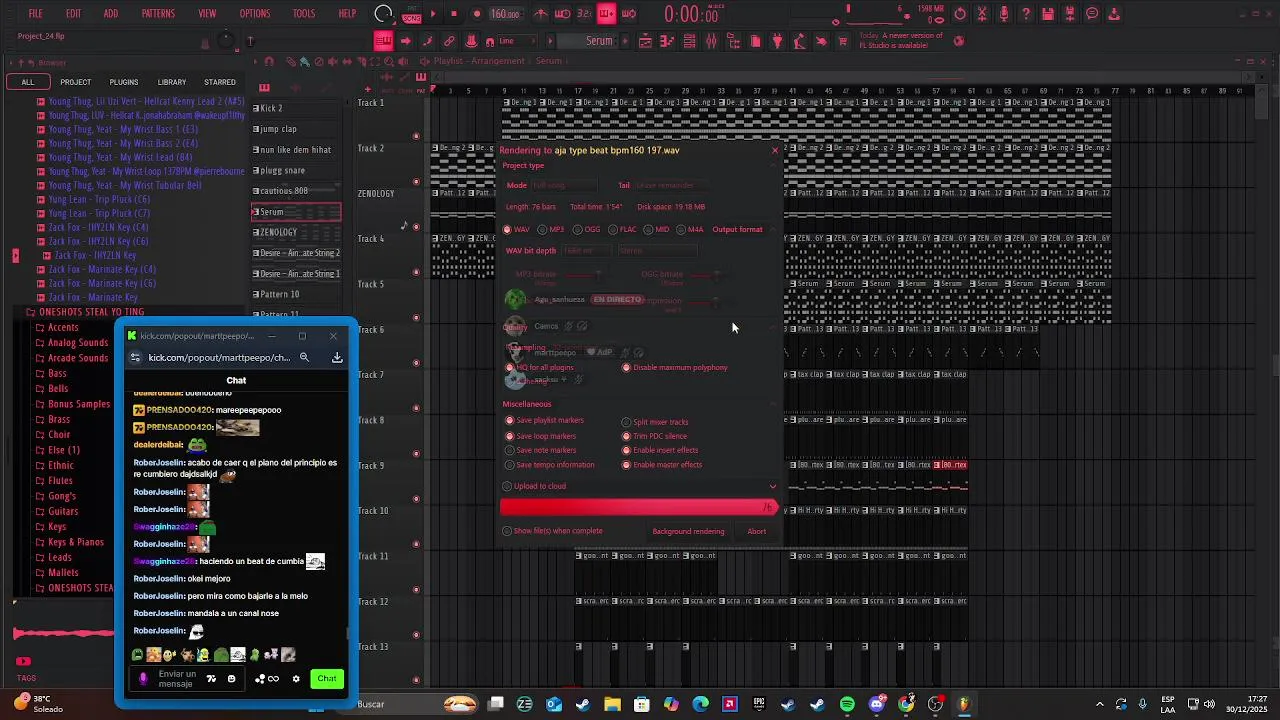This screenshot has width=1280, height=720.
Task: Select the WAV output format radio button
Action: point(508,229)
